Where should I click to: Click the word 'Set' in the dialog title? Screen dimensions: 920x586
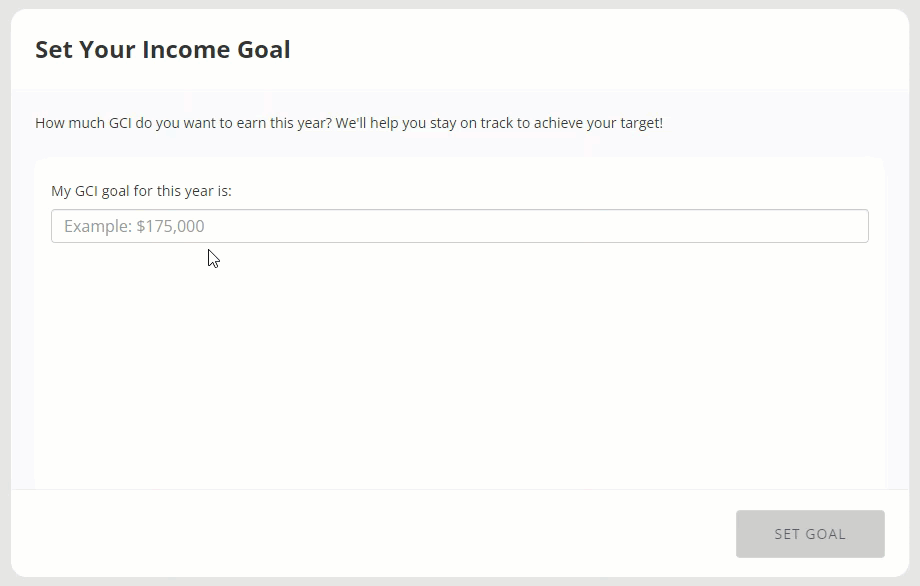(54, 50)
